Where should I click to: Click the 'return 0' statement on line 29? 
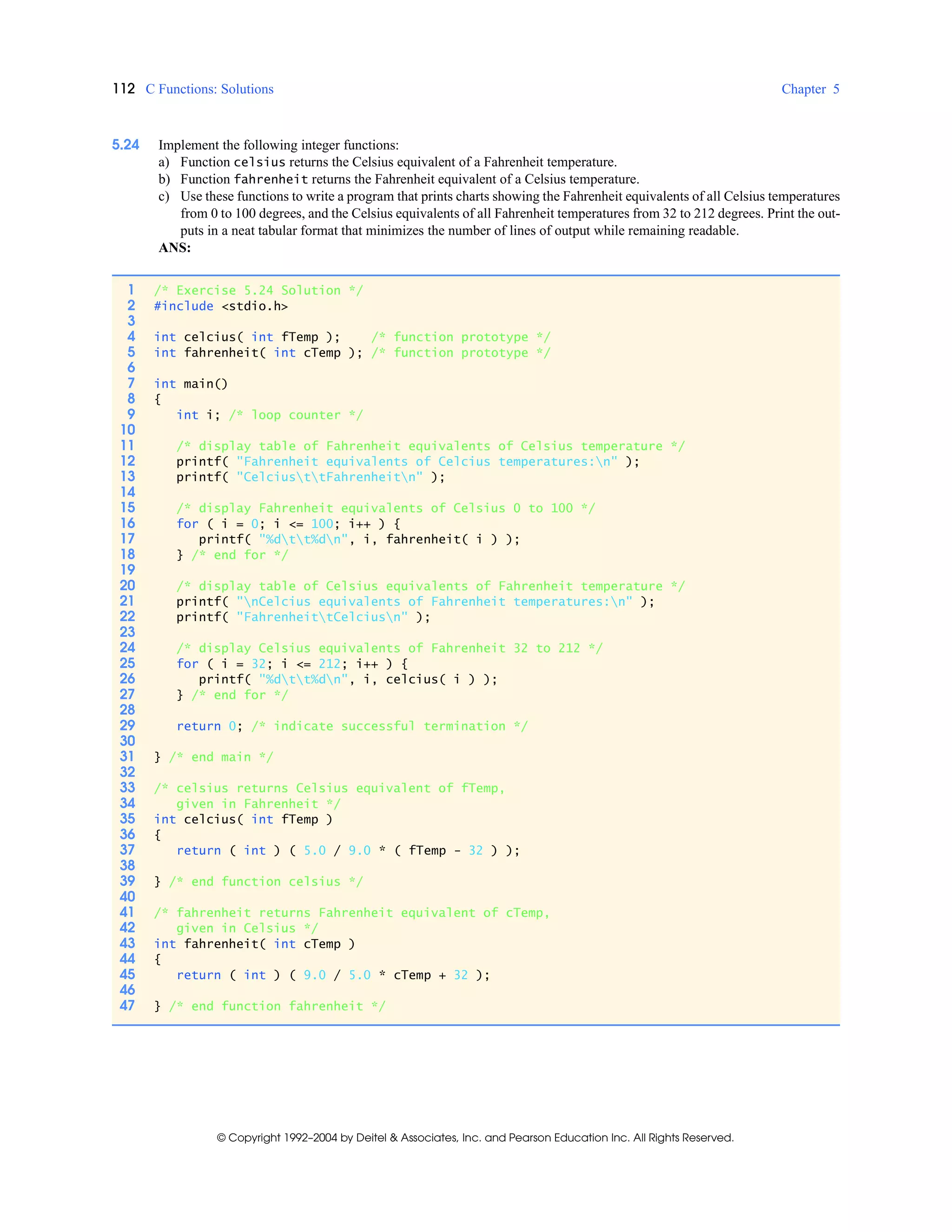[x=206, y=726]
